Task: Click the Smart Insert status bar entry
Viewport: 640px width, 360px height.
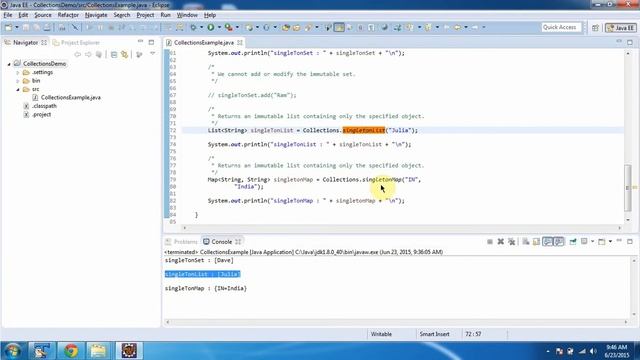Action: pos(434,334)
